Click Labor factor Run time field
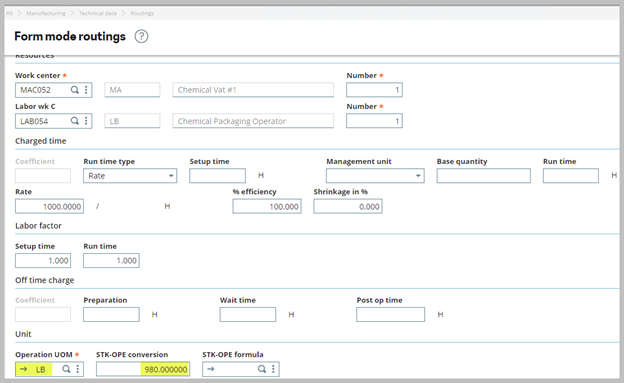 [111, 260]
